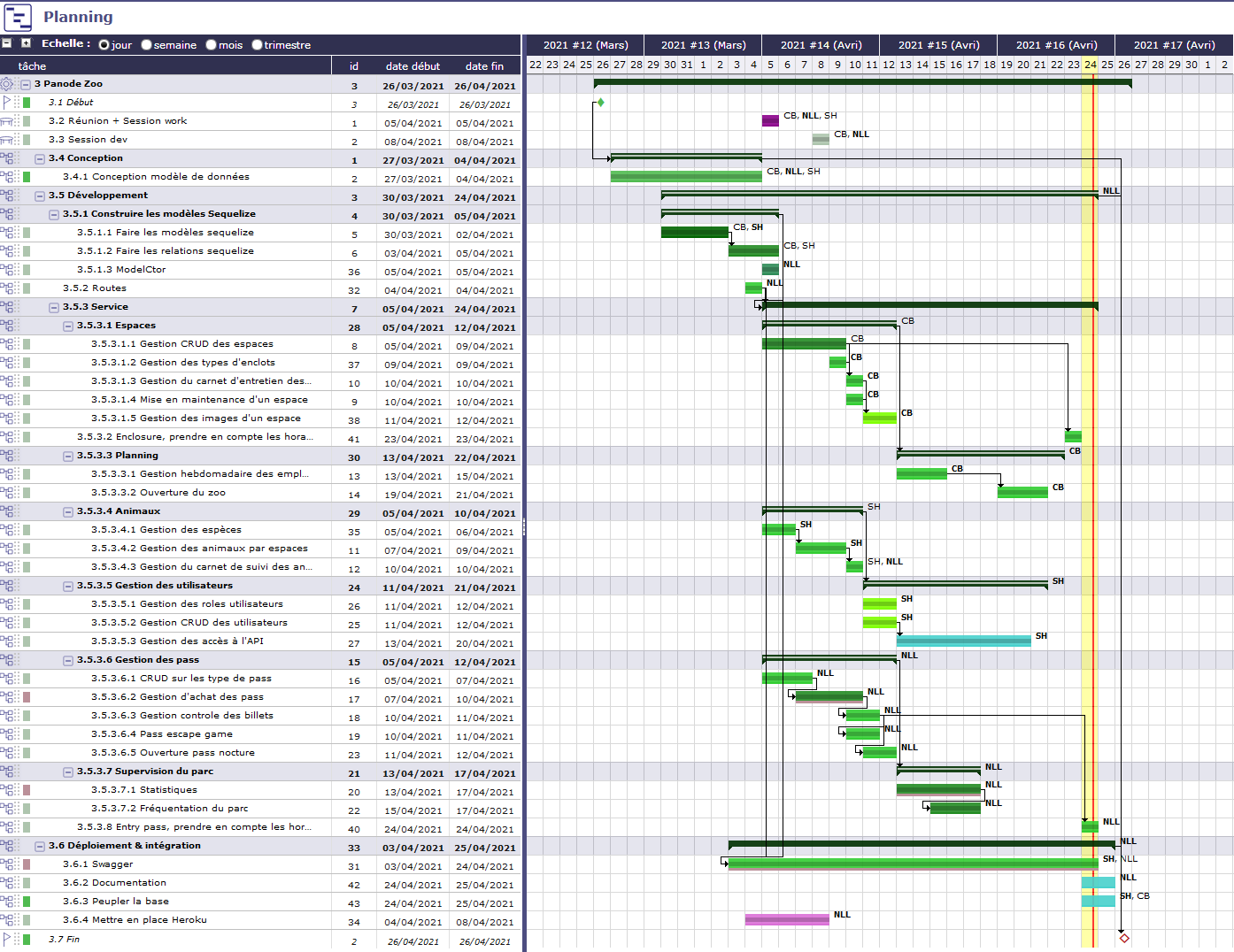Collapse the 3.6 Déploiement & intégration group
Screen dimensions: 1234x952
point(40,847)
